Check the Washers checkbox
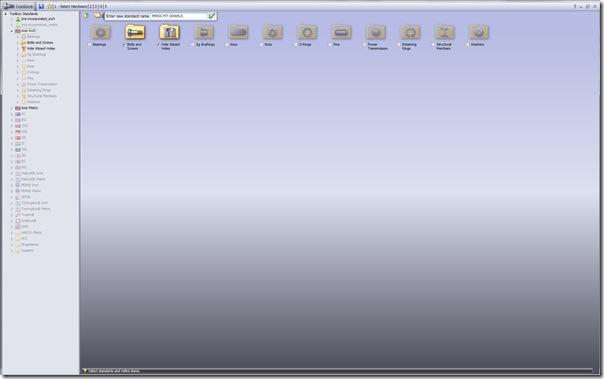This screenshot has height=379, width=604. point(468,45)
